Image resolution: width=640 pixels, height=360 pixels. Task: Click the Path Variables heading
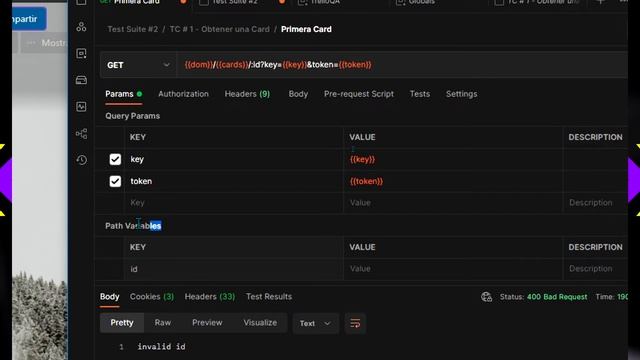(x=133, y=226)
